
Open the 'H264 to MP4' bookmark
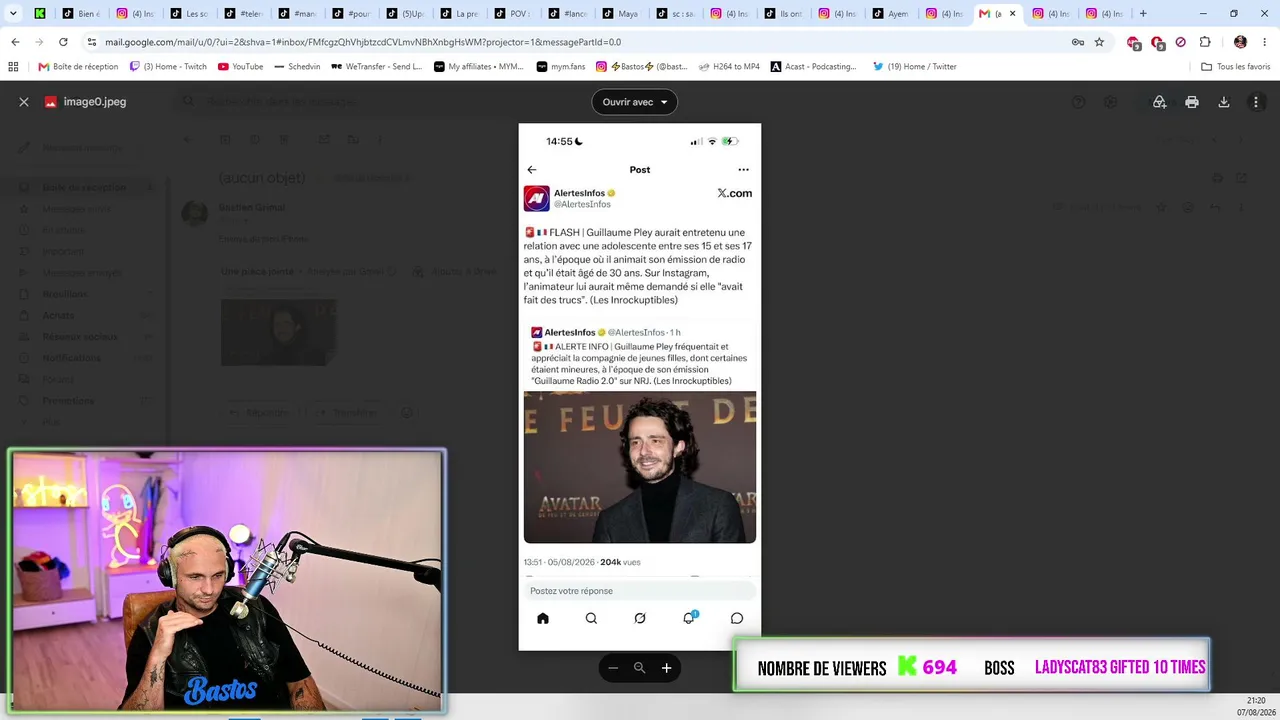point(729,67)
